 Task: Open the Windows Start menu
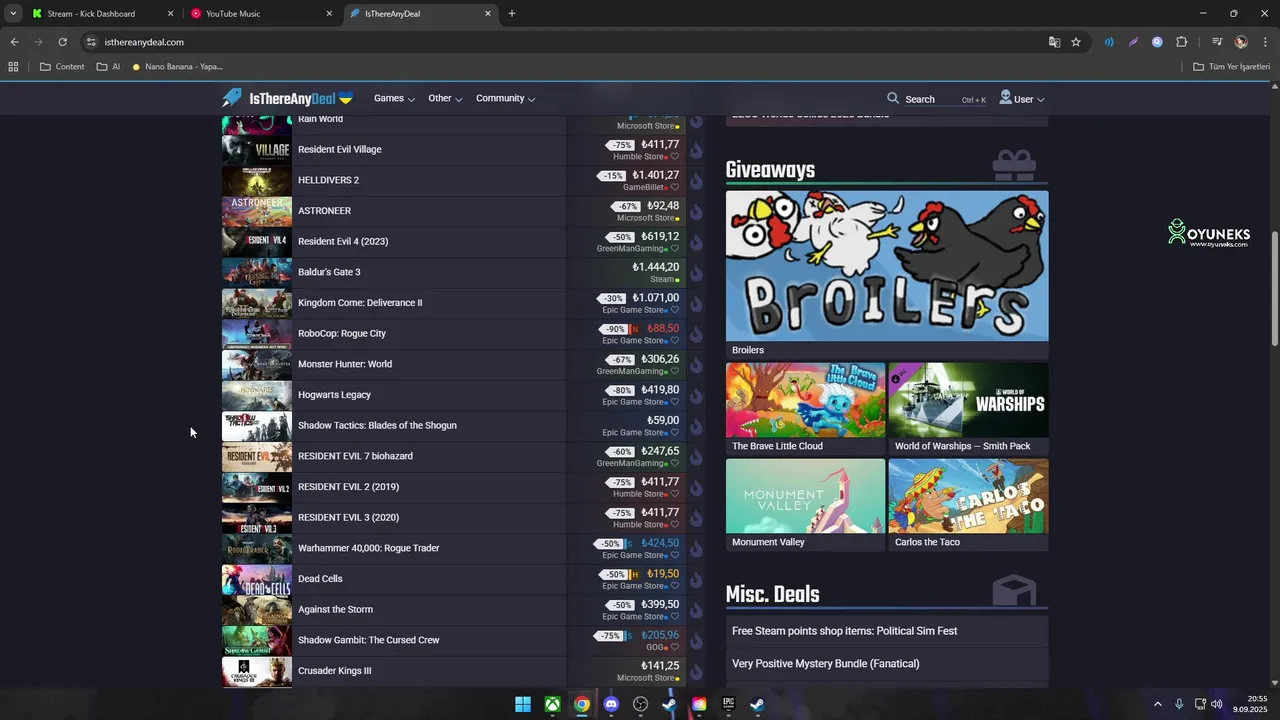pyautogui.click(x=523, y=704)
